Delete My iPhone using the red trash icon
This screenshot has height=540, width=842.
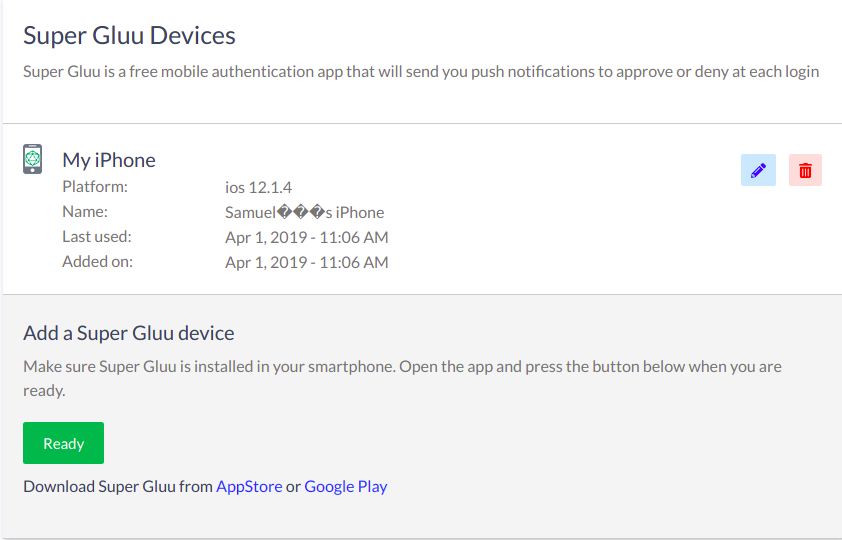805,170
